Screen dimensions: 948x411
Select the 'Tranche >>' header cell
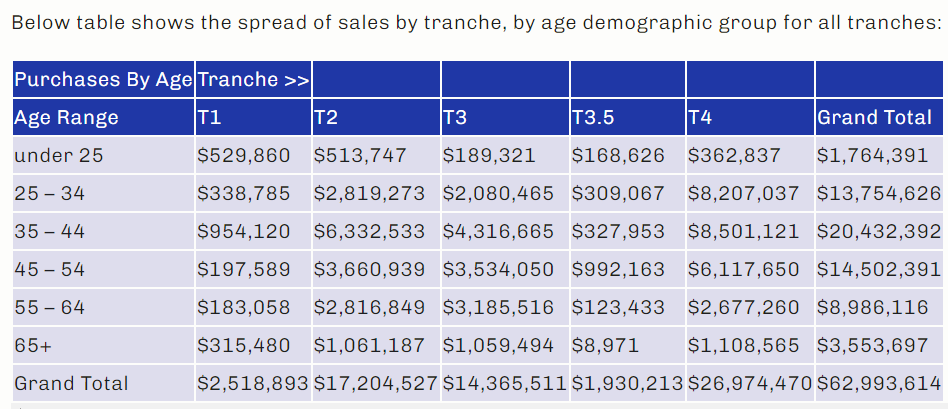253,79
